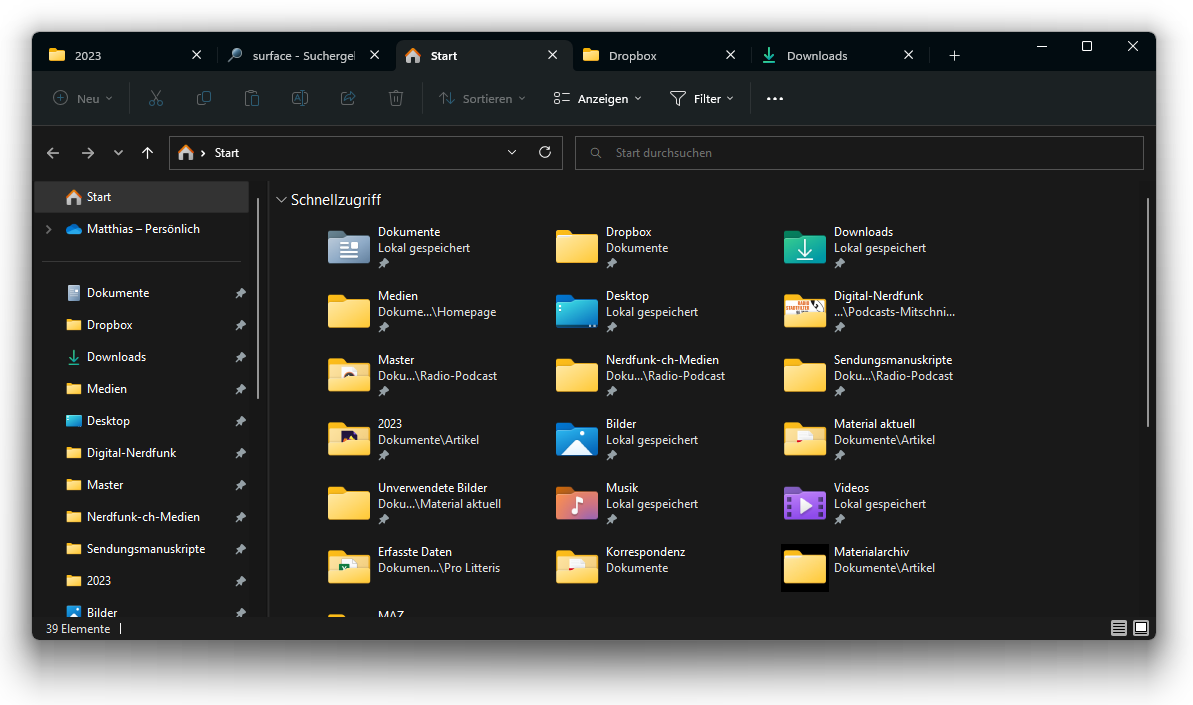Go back with the left arrow
Image resolution: width=1193 pixels, height=705 pixels.
pos(53,153)
